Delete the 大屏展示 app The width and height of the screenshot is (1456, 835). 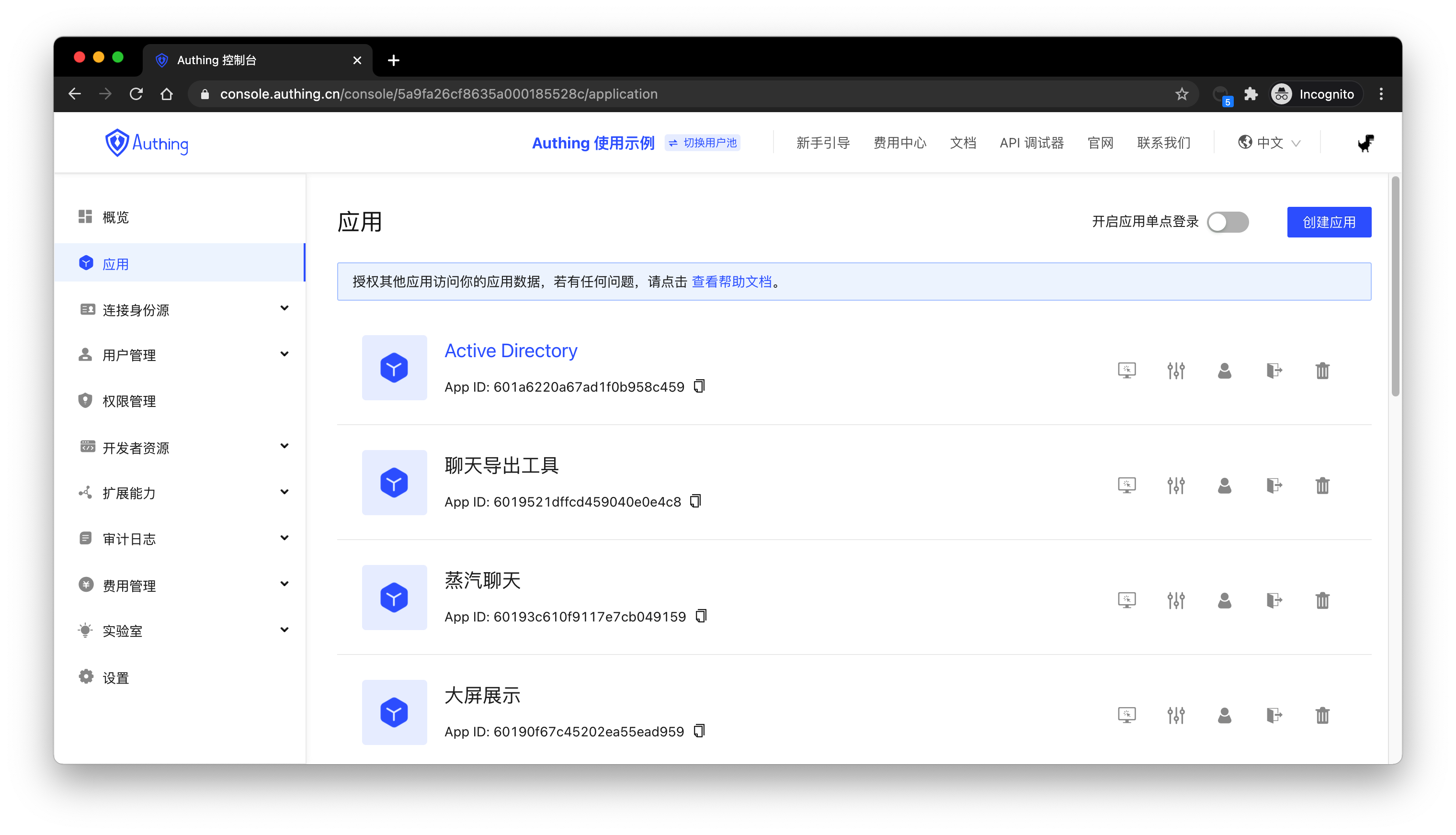click(1322, 715)
